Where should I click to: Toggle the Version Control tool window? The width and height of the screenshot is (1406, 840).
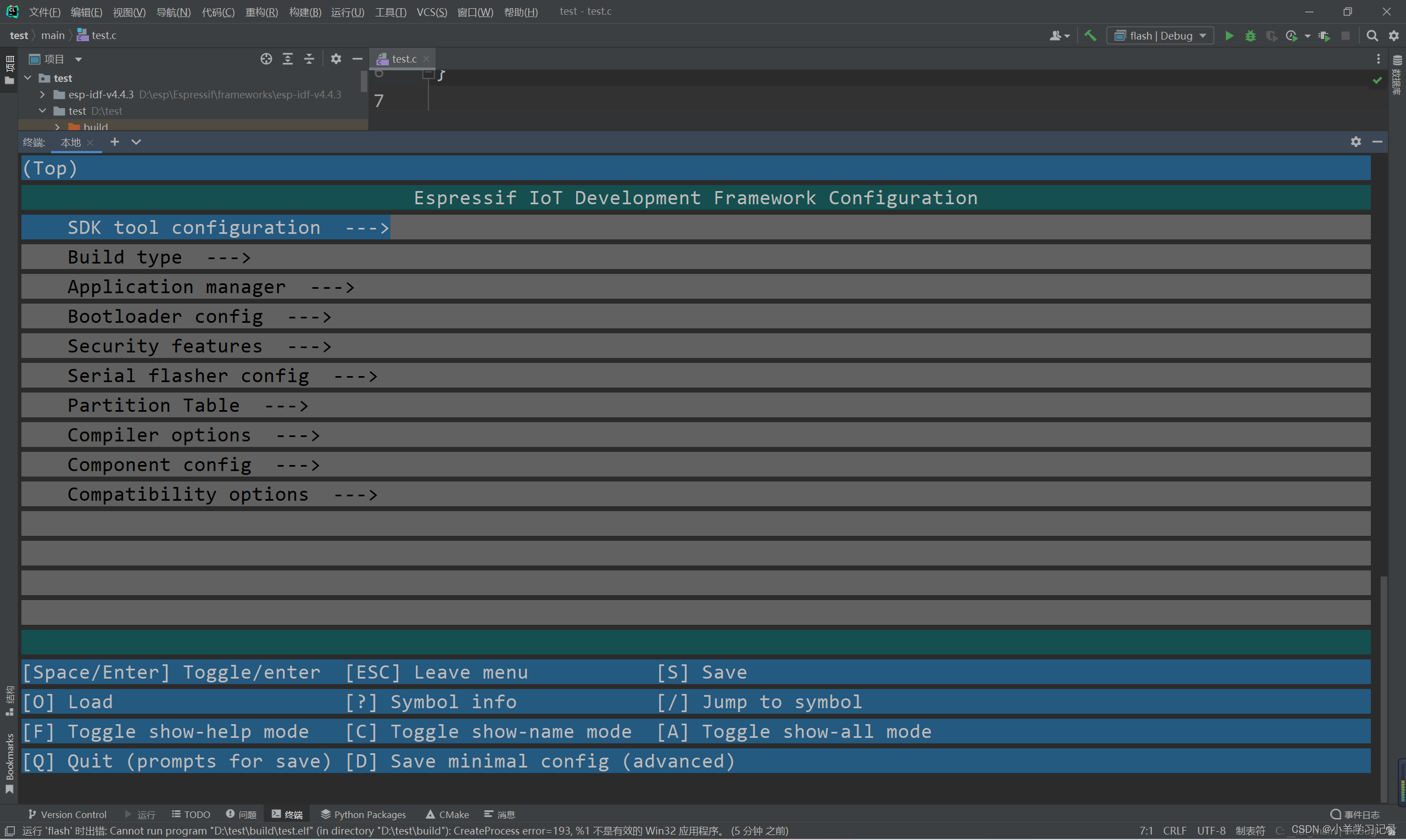(x=67, y=815)
